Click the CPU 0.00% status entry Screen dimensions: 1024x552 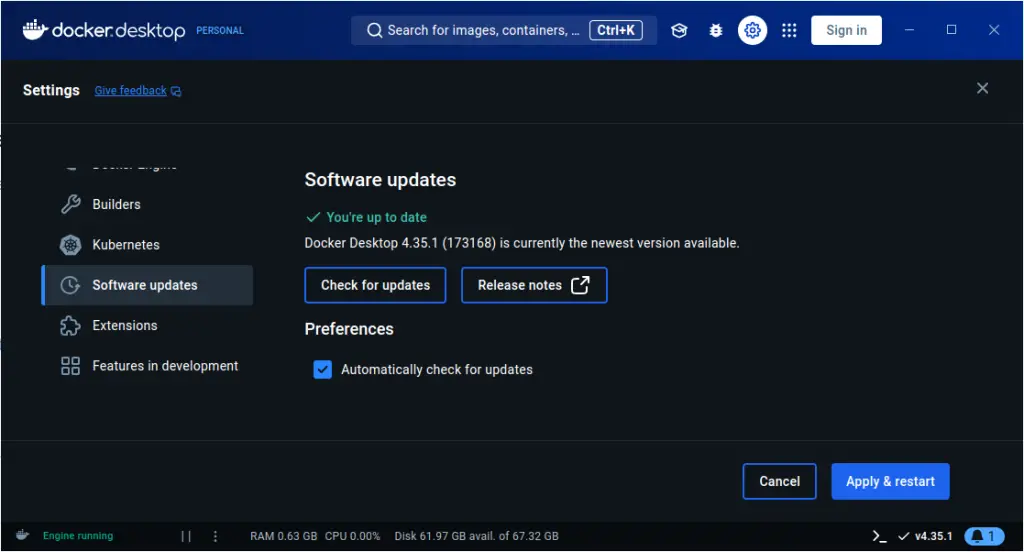click(x=353, y=536)
